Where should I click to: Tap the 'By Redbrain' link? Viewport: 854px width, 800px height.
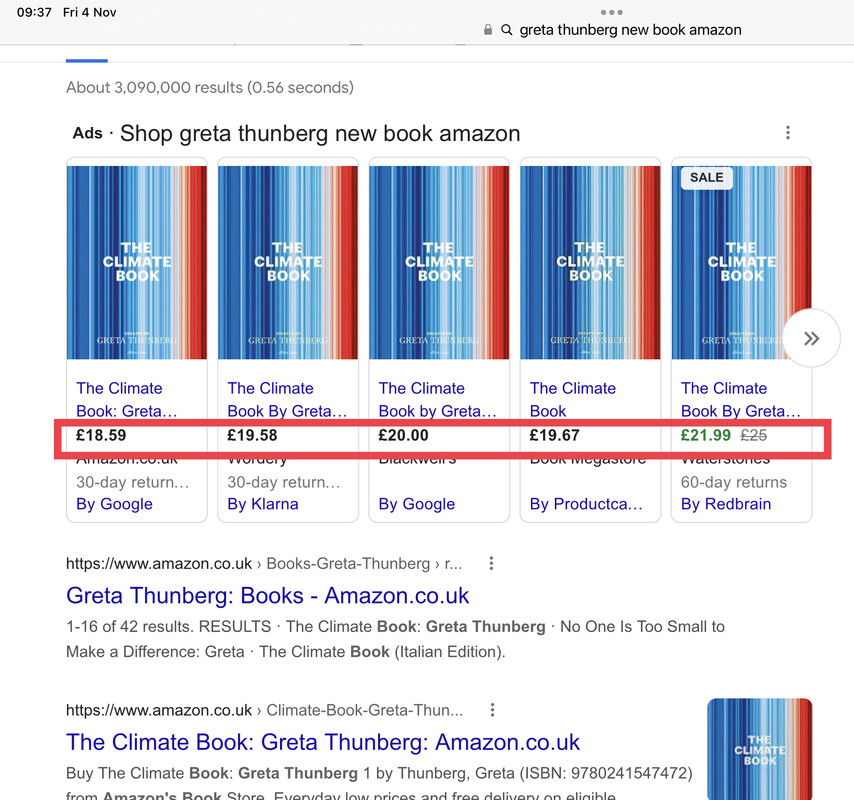coord(726,504)
